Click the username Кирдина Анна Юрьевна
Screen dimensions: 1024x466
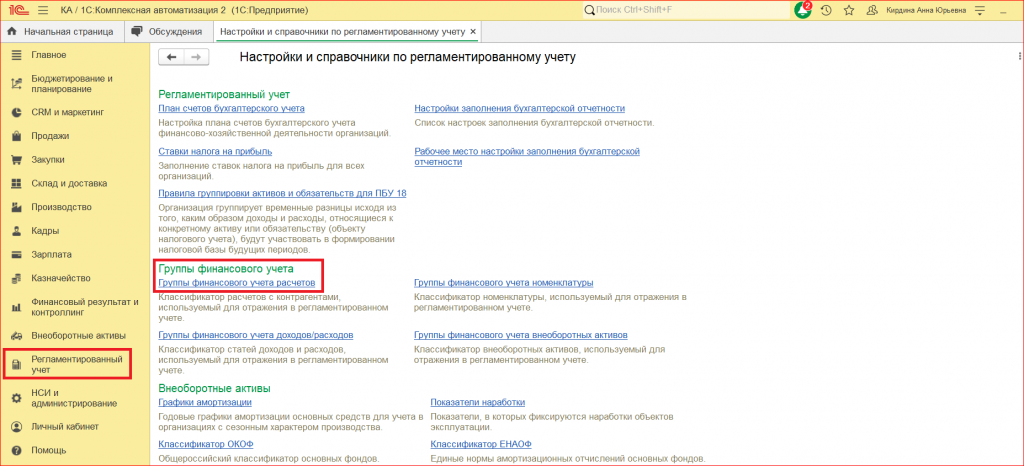(926, 10)
